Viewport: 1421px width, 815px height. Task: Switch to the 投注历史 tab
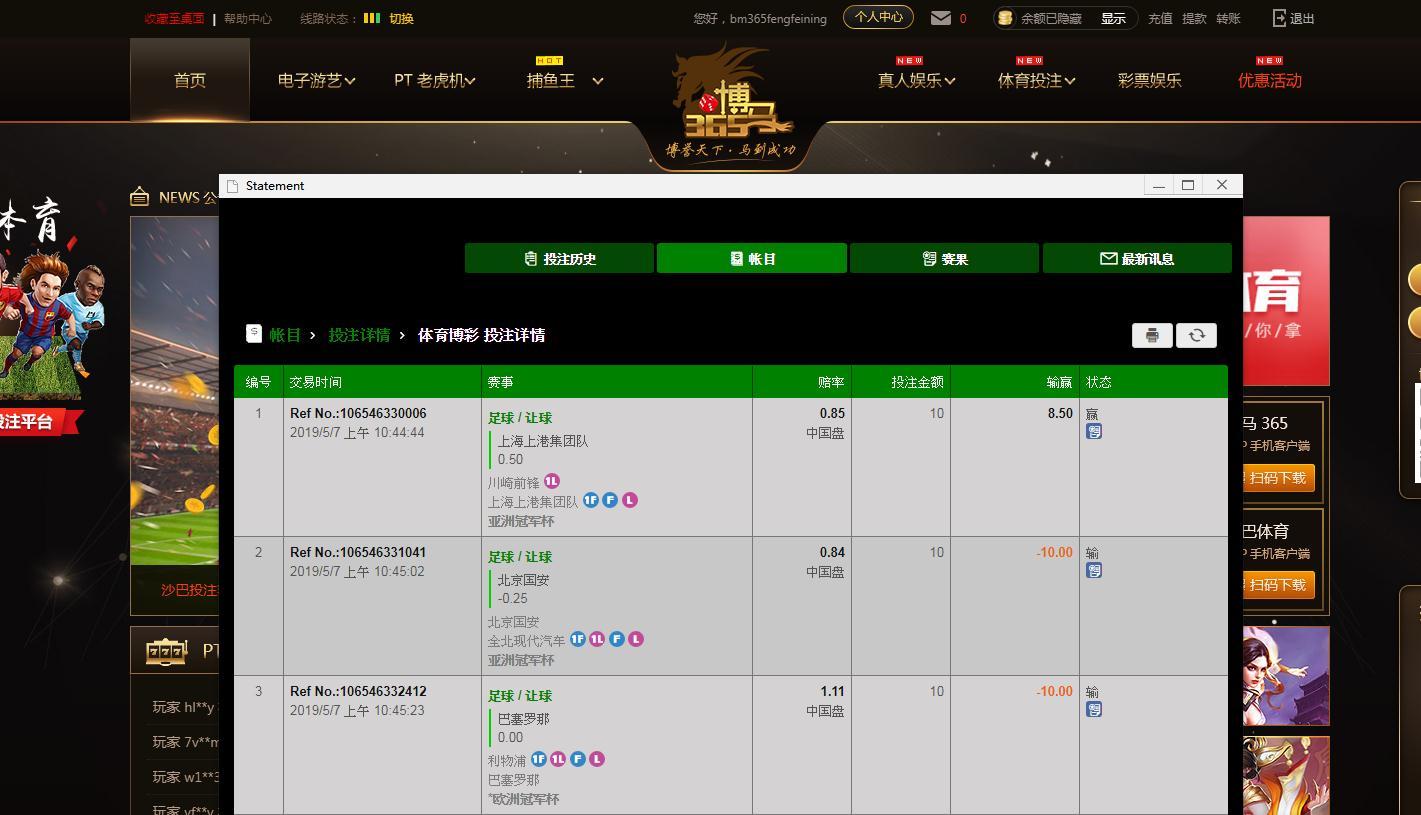[x=559, y=258]
